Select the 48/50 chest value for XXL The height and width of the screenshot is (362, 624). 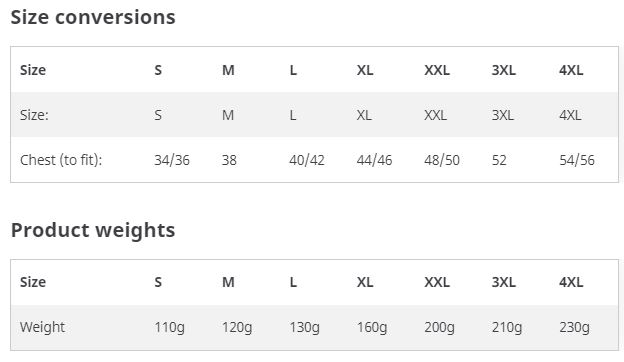pos(442,160)
